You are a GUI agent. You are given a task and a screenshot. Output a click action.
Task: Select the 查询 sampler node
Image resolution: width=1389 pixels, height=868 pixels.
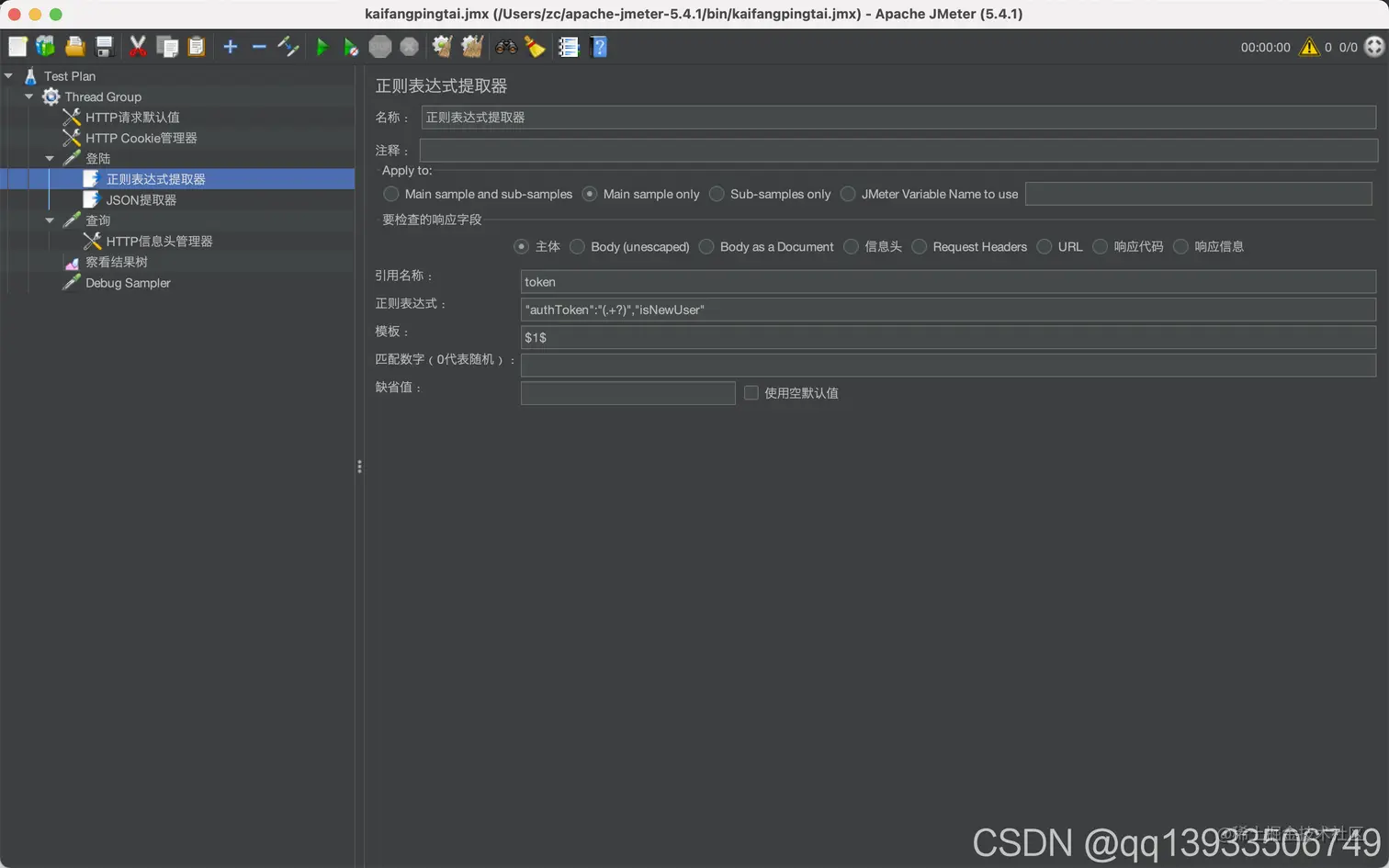(97, 220)
